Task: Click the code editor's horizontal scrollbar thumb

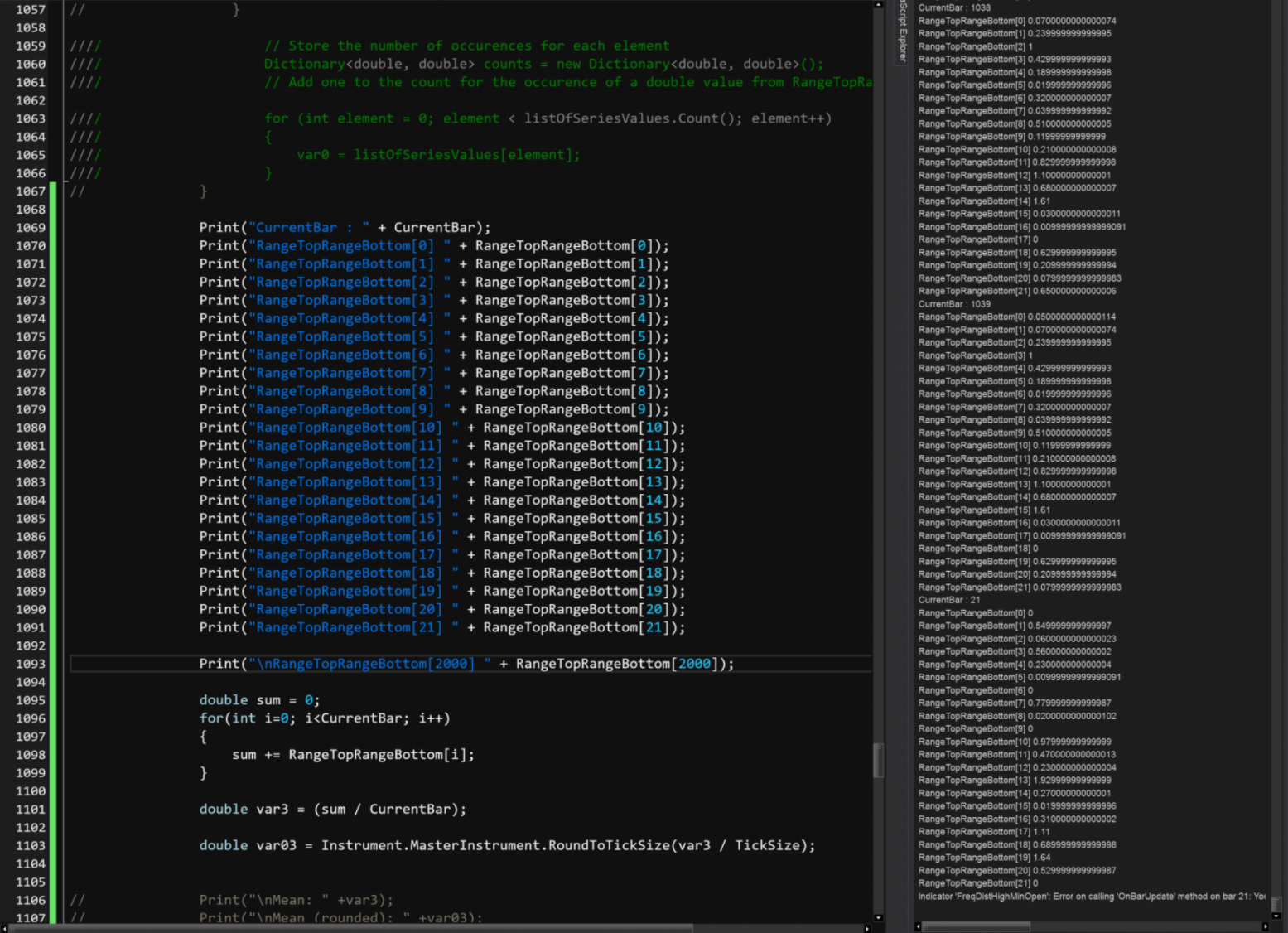Action: point(352,928)
